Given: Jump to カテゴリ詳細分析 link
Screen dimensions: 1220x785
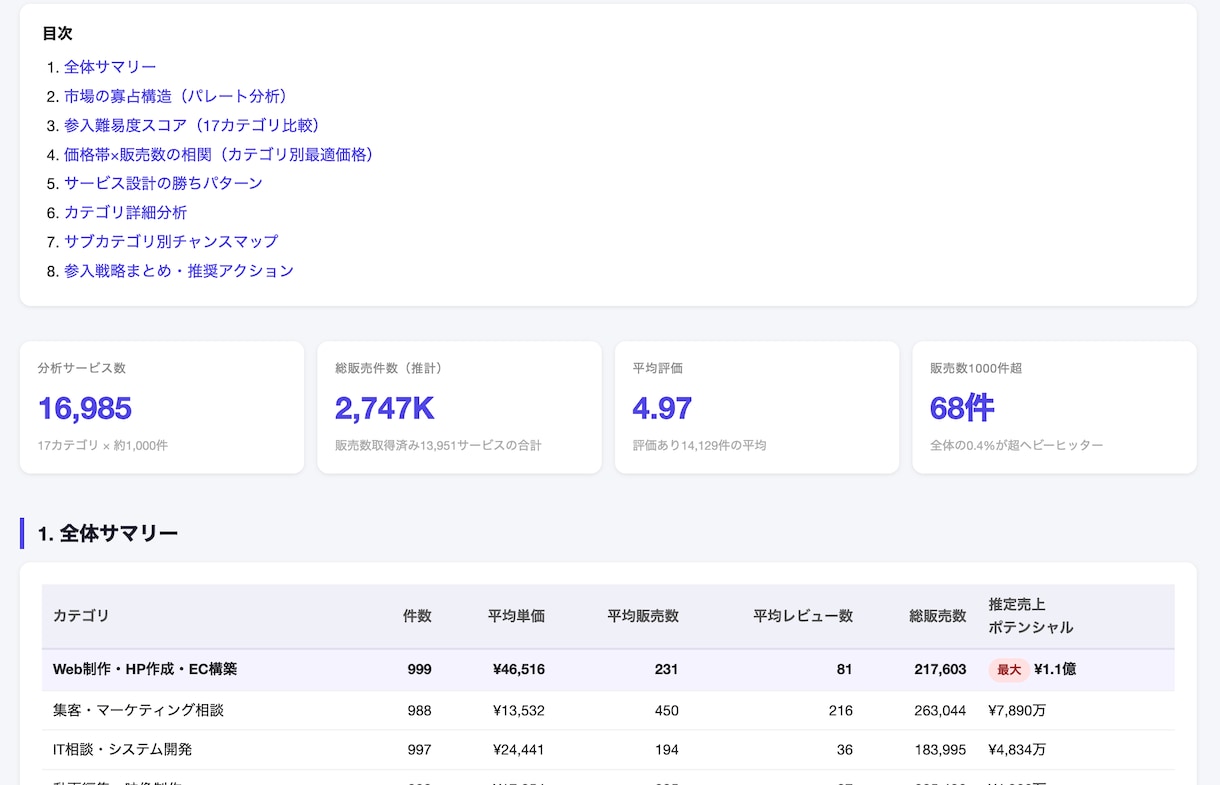Looking at the screenshot, I should tap(125, 212).
